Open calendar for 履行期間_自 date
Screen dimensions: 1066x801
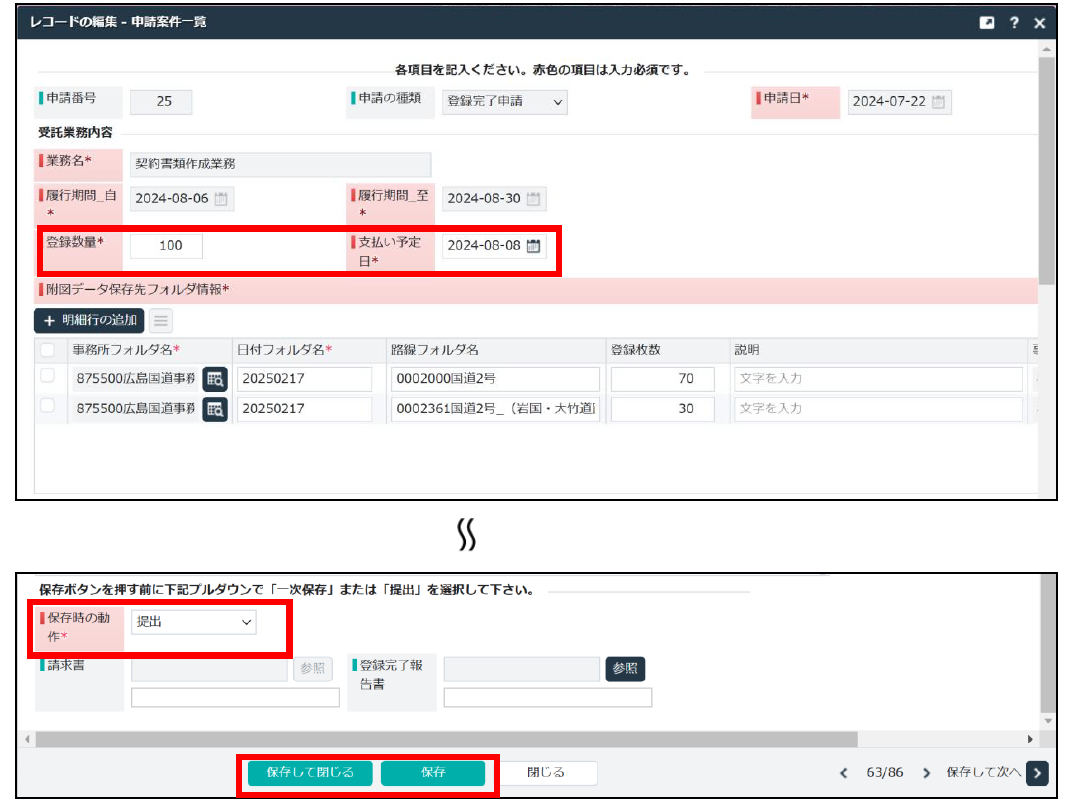coord(221,199)
